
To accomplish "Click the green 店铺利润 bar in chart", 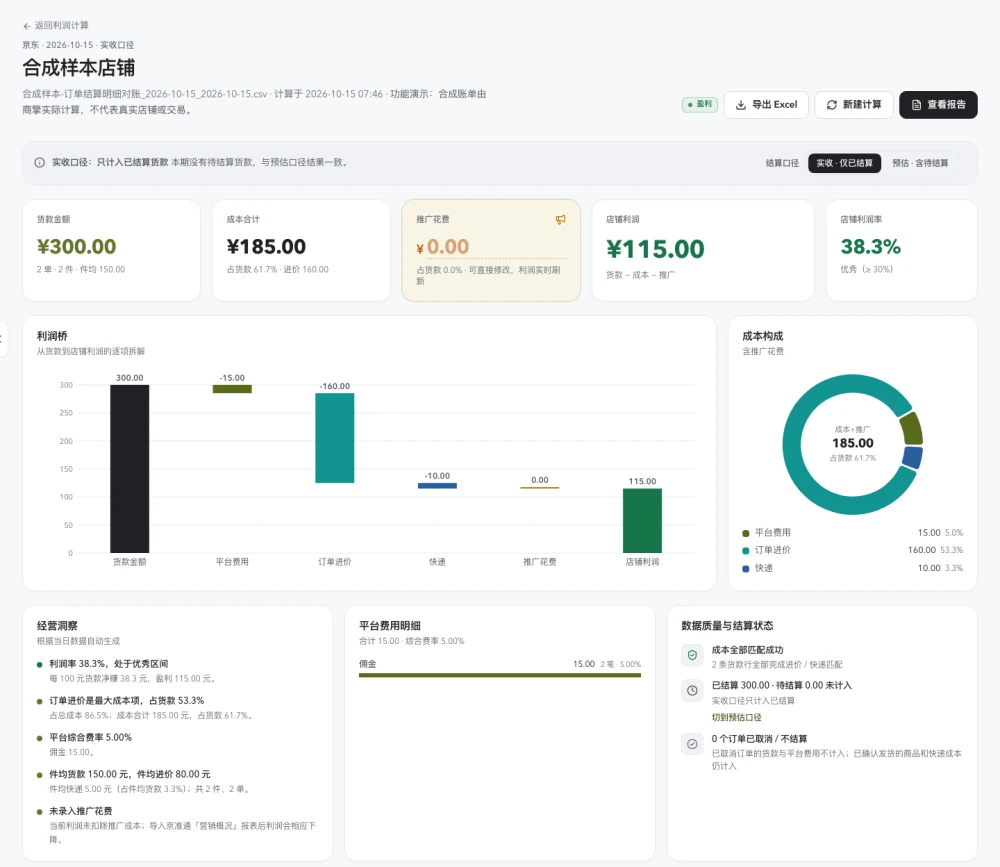I will coord(642,521).
